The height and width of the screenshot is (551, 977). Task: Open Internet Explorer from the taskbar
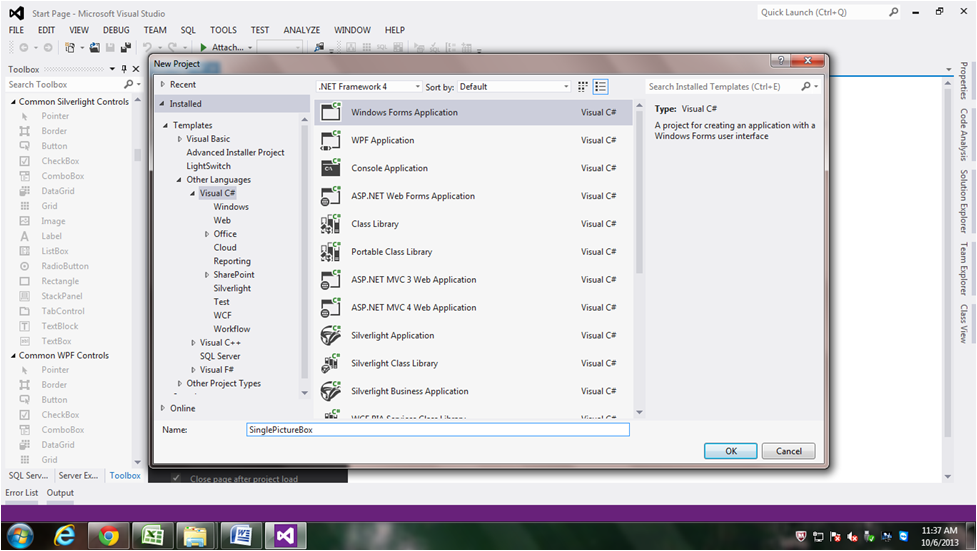[x=65, y=535]
